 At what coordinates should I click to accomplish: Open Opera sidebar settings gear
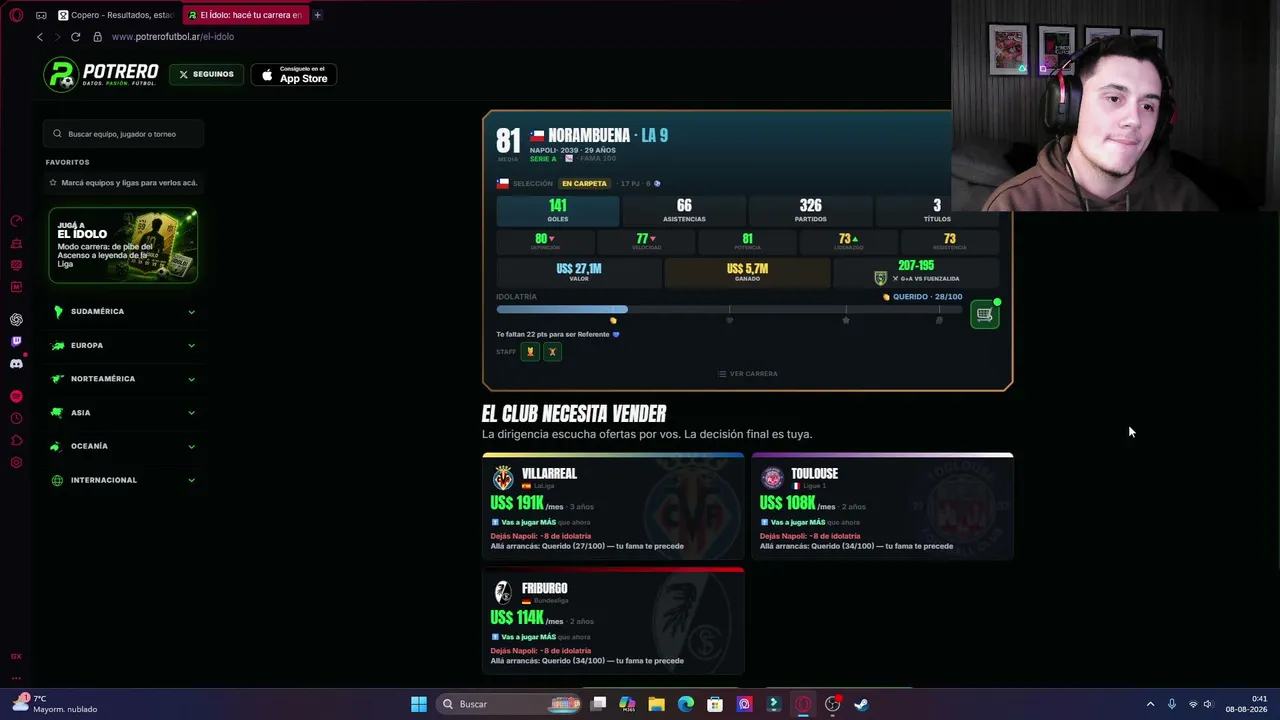pyautogui.click(x=16, y=463)
